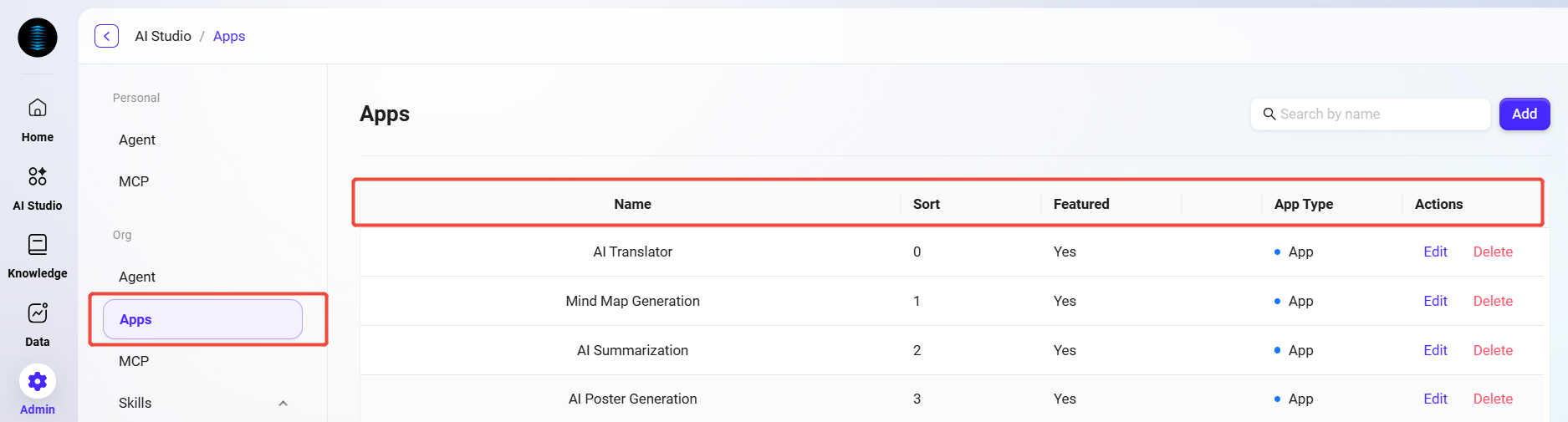The height and width of the screenshot is (422, 1568).
Task: Edit the AI Summarization app
Action: pos(1435,350)
